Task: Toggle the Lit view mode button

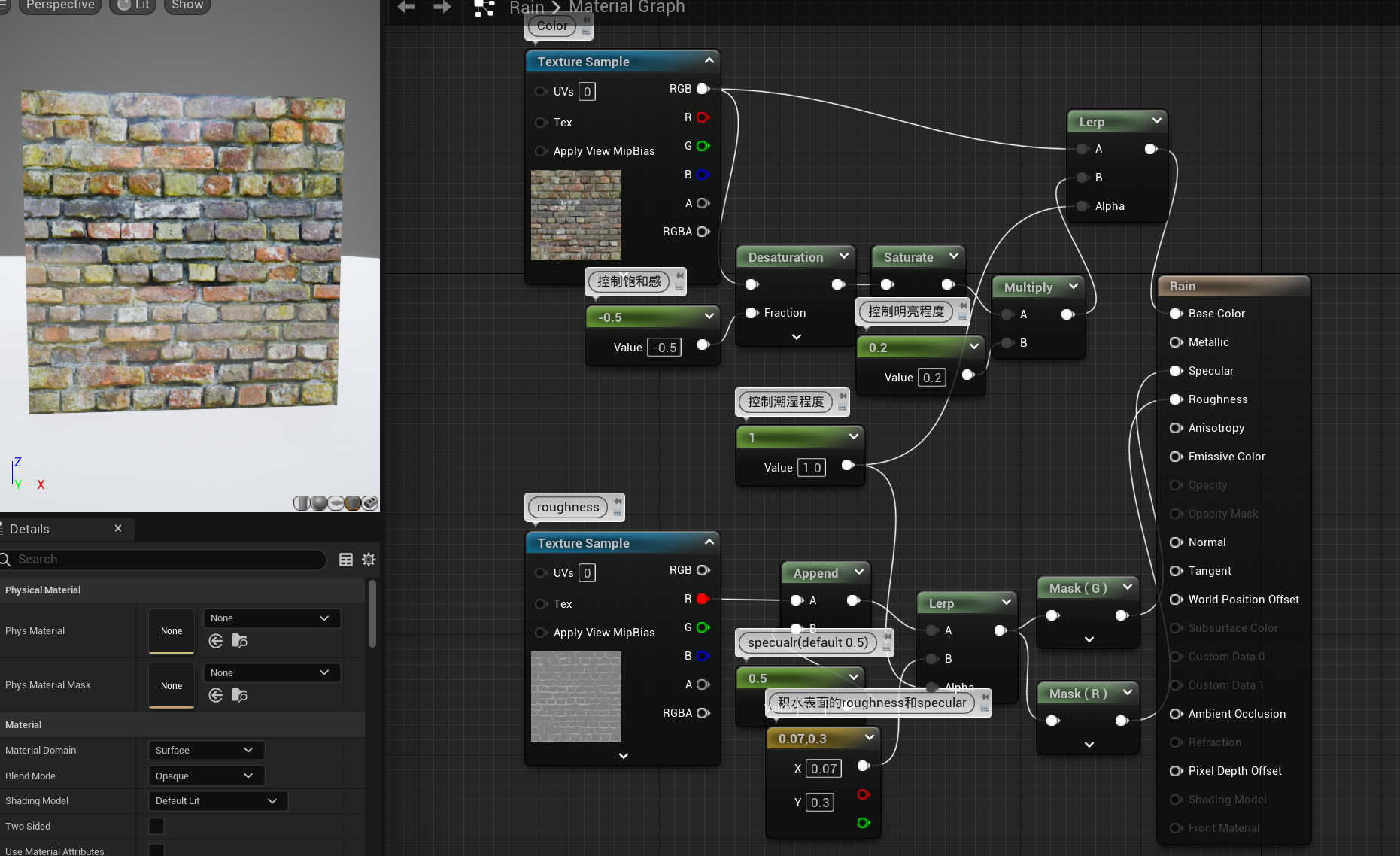Action: 133,6
